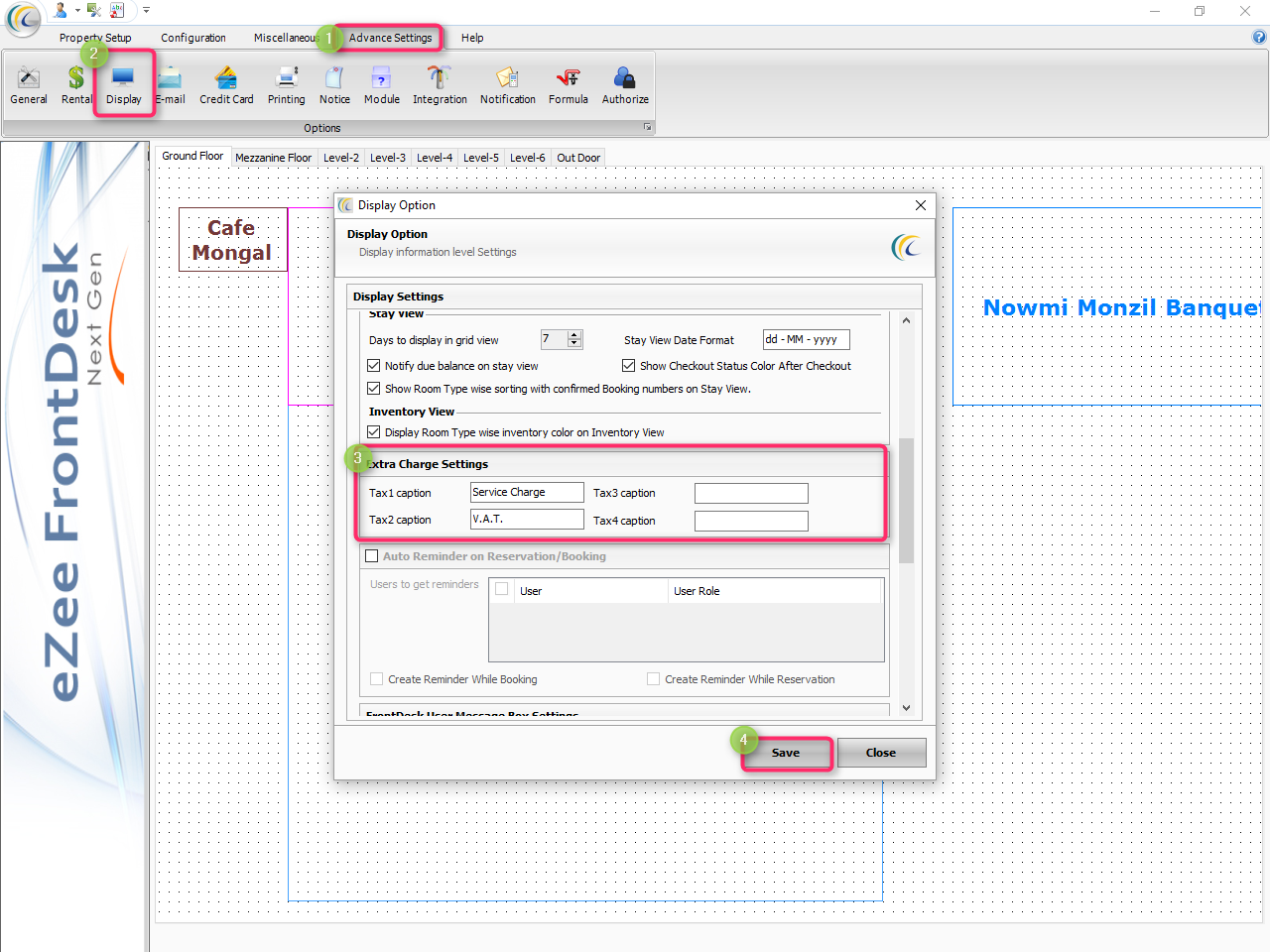Open Module settings
Screen dimensions: 1270x952
tap(382, 85)
